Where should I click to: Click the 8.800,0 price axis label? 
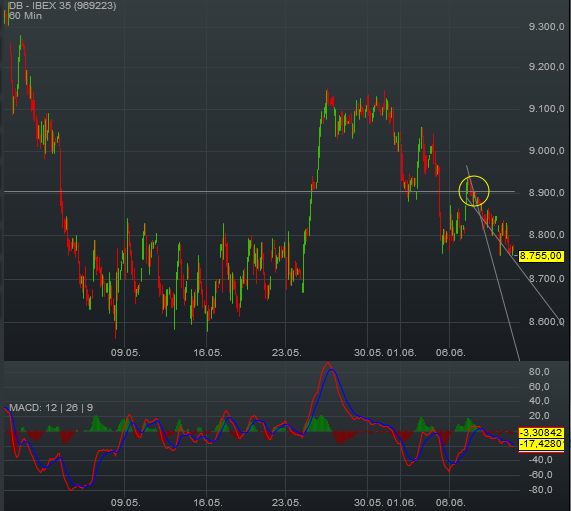(546, 234)
